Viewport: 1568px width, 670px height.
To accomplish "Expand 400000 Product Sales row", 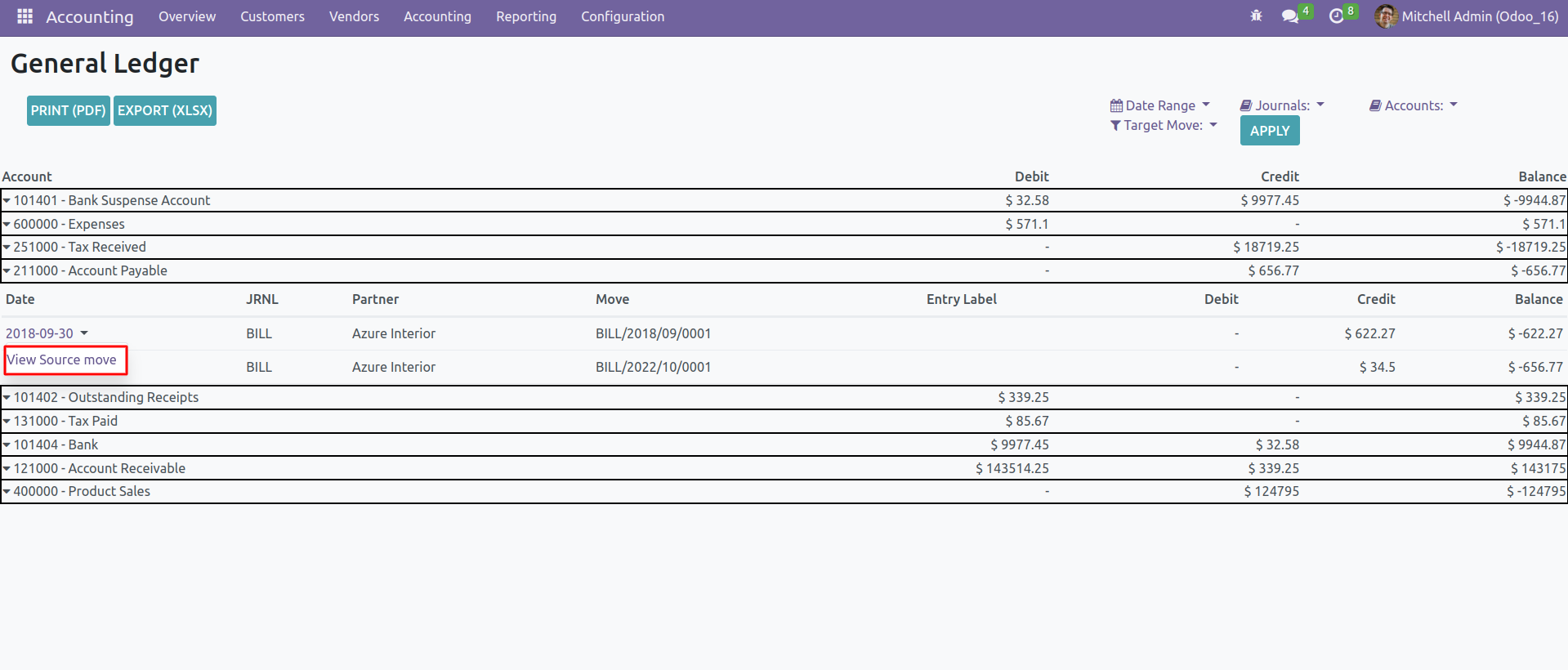I will click(7, 491).
